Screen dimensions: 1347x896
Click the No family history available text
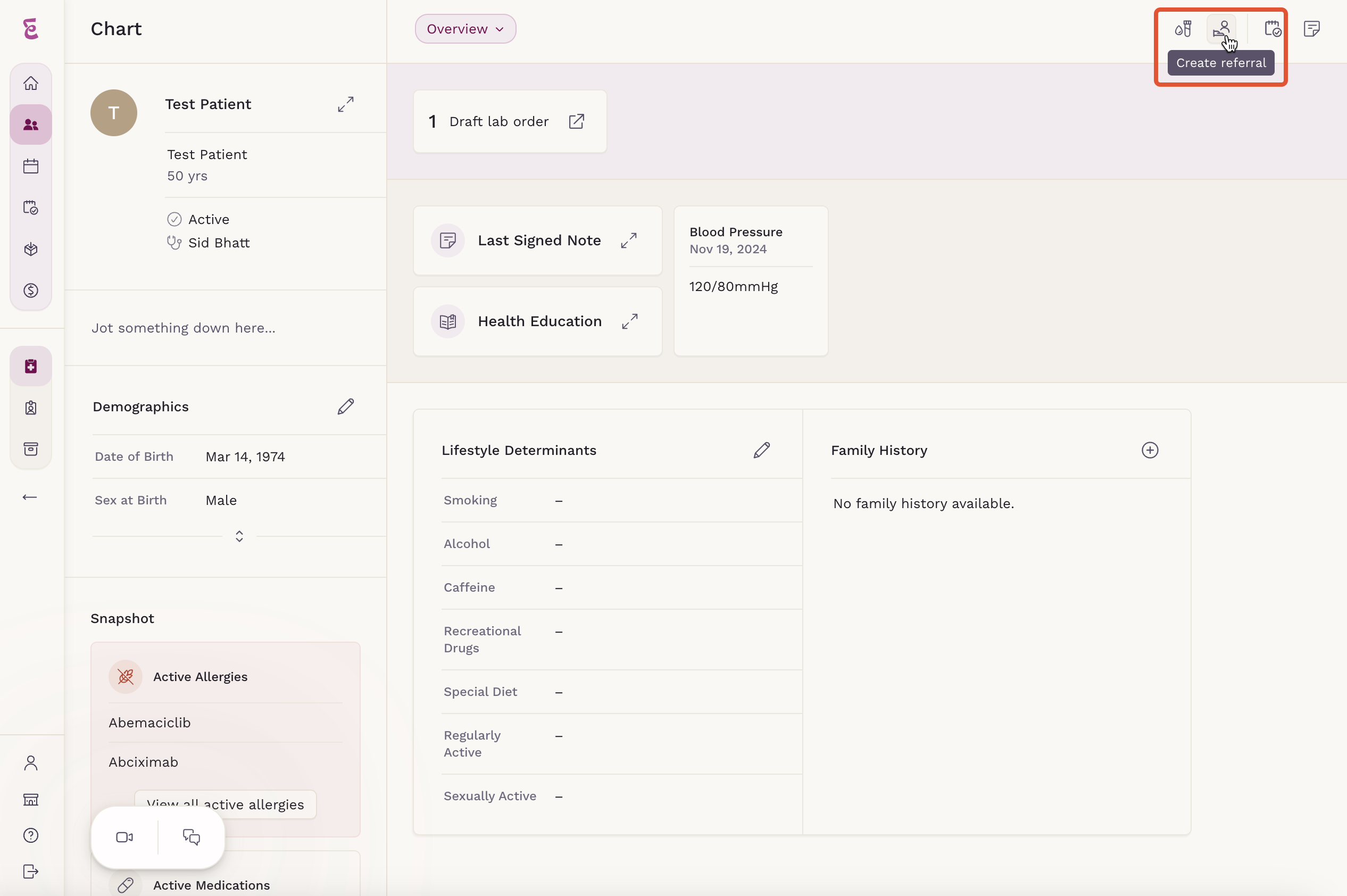(924, 503)
